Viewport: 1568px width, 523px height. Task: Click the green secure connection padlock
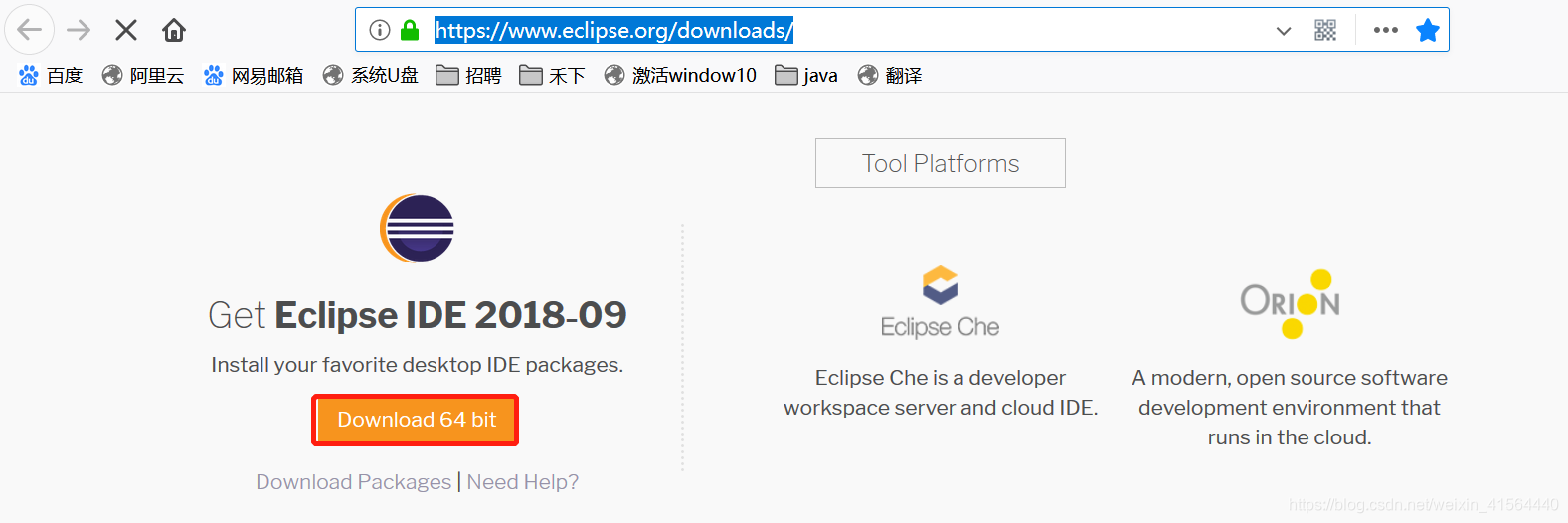410,30
